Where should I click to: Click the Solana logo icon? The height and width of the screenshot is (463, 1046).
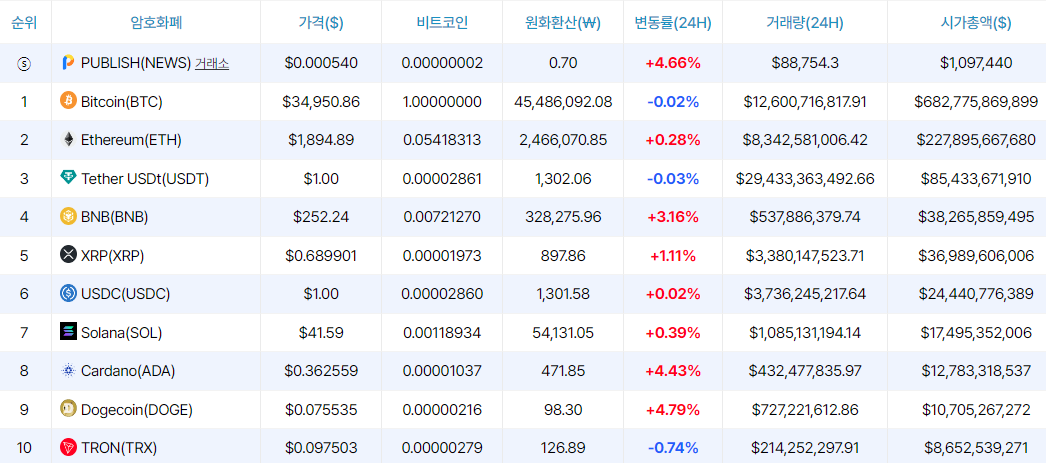coord(68,332)
